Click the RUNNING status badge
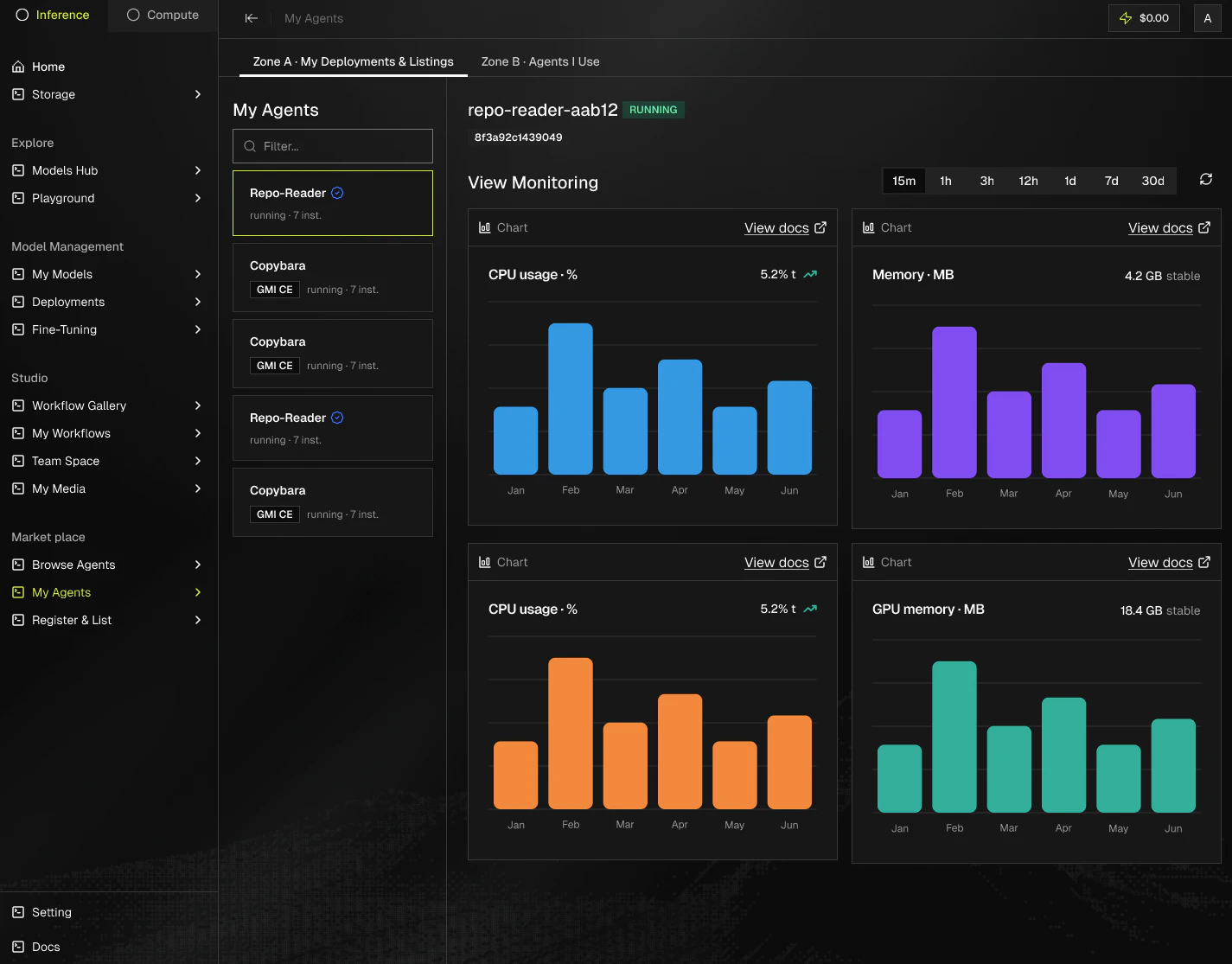The width and height of the screenshot is (1232, 964). point(653,110)
